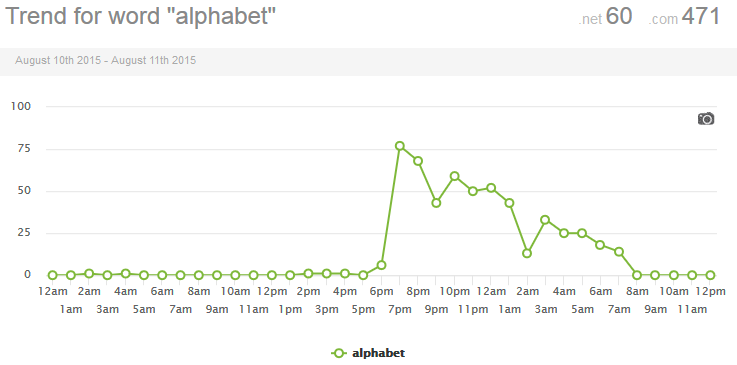This screenshot has width=737, height=365.
Task: Click the data point at 9pm dip
Action: [436, 203]
